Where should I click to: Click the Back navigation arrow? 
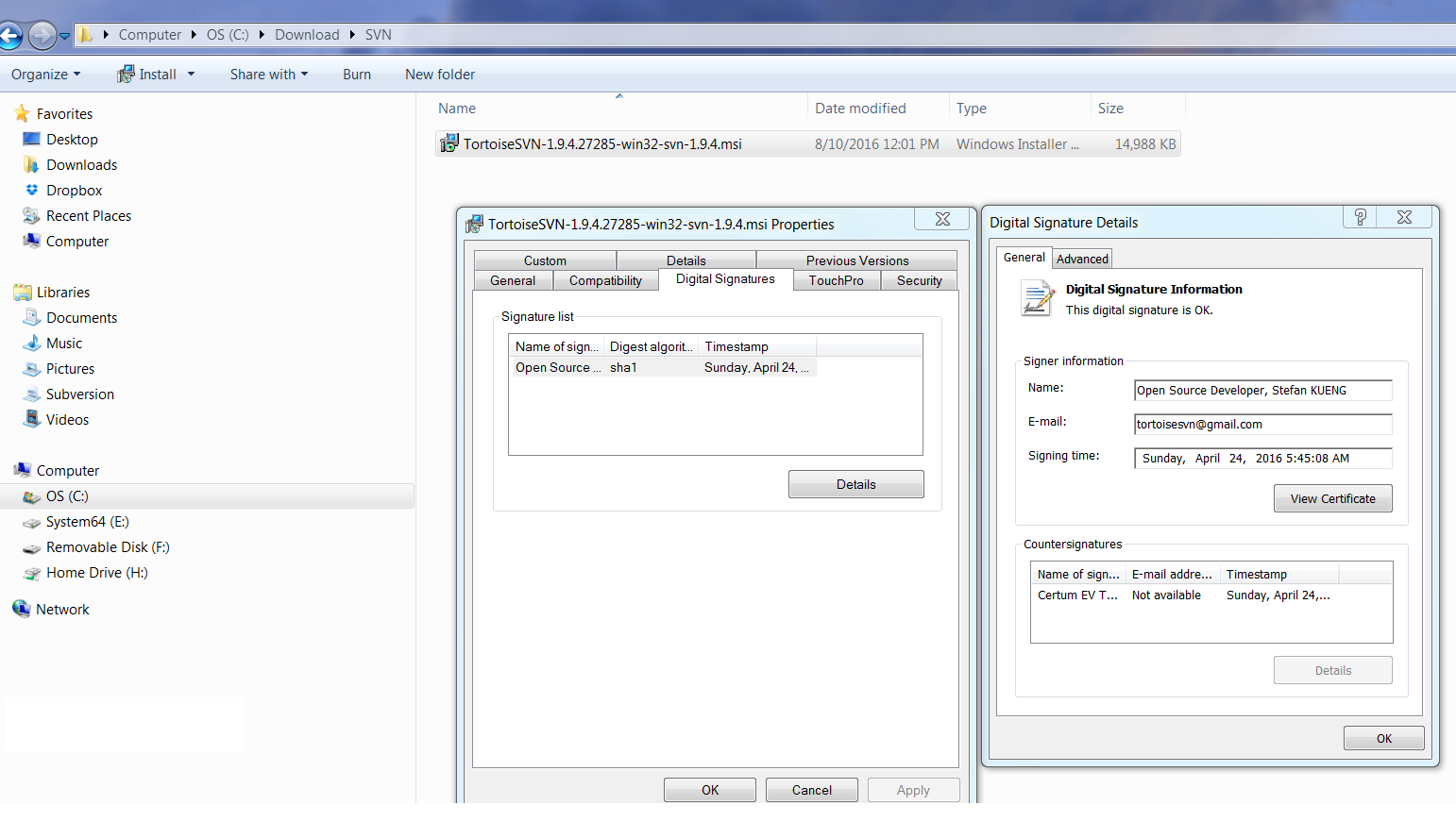[10, 36]
